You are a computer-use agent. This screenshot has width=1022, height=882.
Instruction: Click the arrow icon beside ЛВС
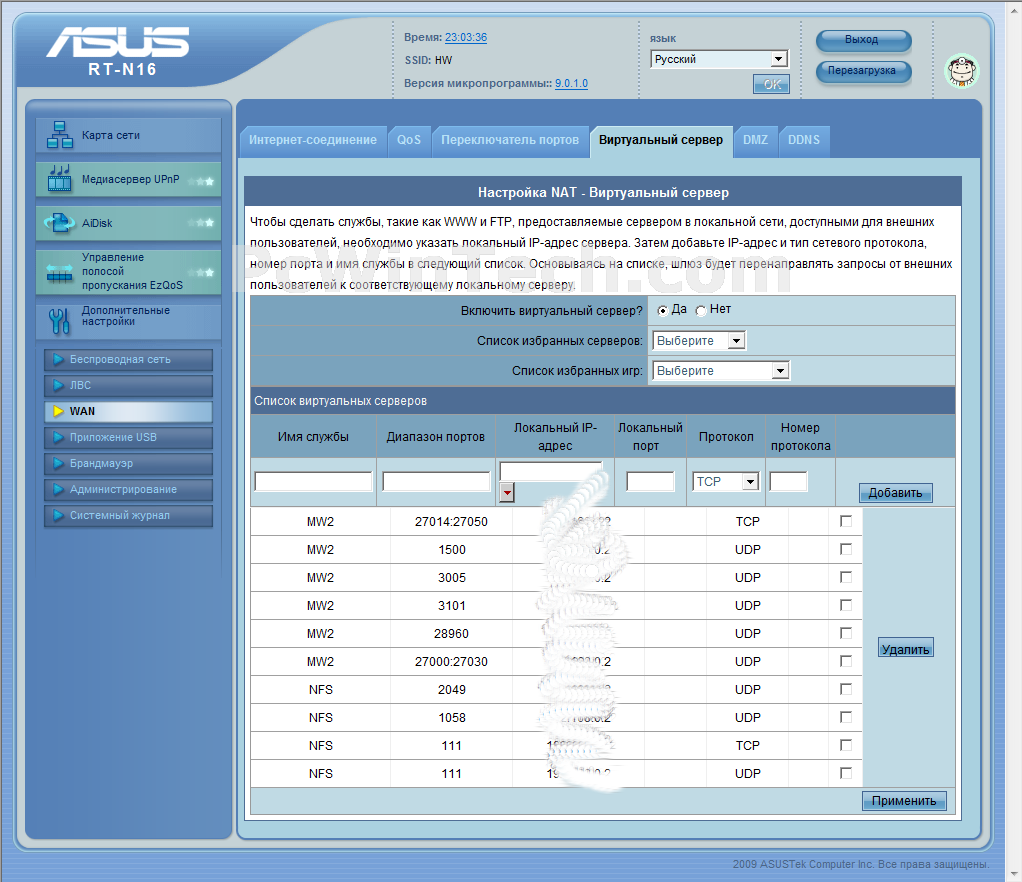click(58, 385)
